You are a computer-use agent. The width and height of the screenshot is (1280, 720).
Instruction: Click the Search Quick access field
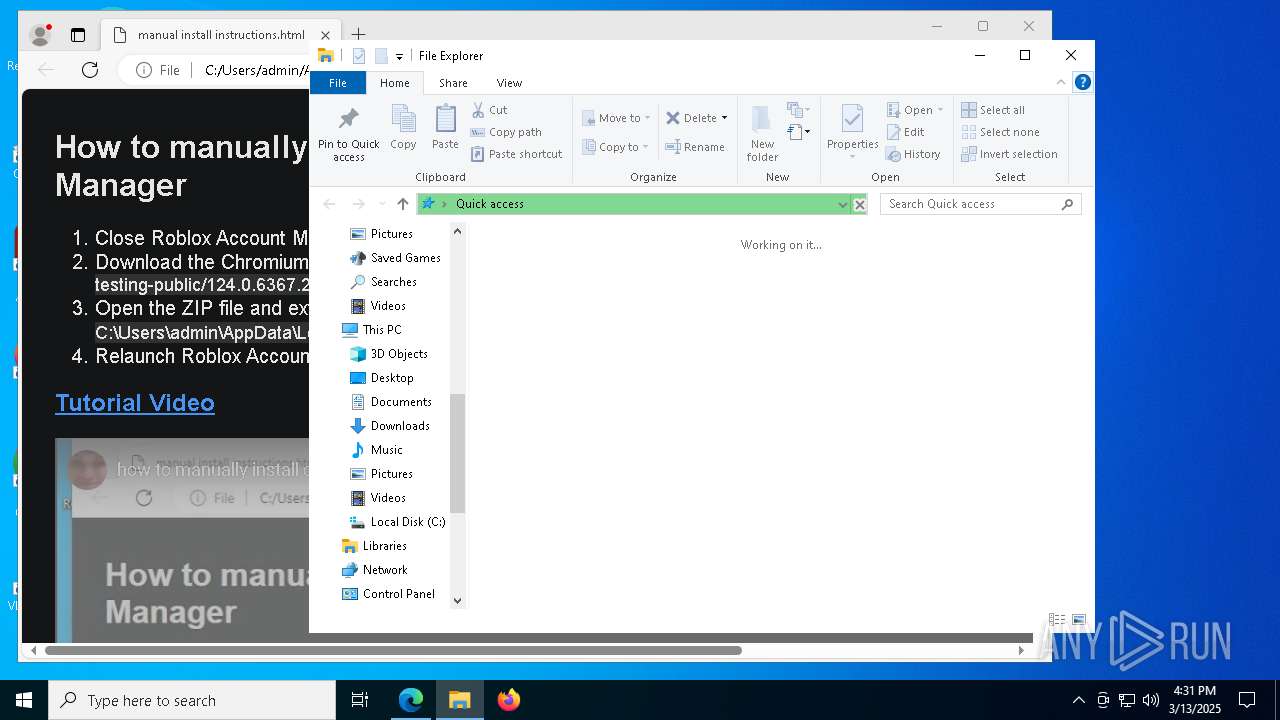[x=981, y=204]
